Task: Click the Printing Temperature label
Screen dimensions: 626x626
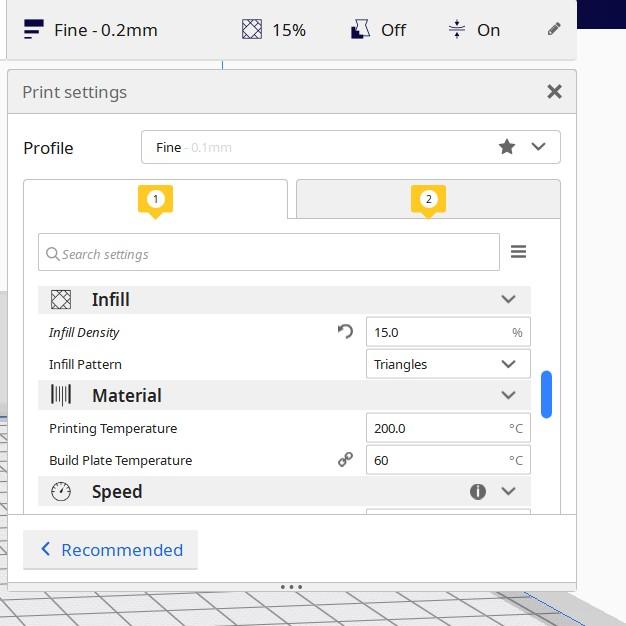Action: point(113,428)
